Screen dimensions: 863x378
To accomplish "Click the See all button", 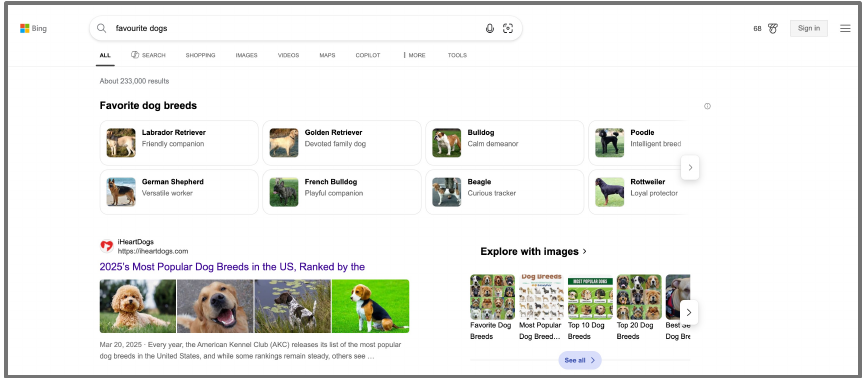I will tap(580, 360).
